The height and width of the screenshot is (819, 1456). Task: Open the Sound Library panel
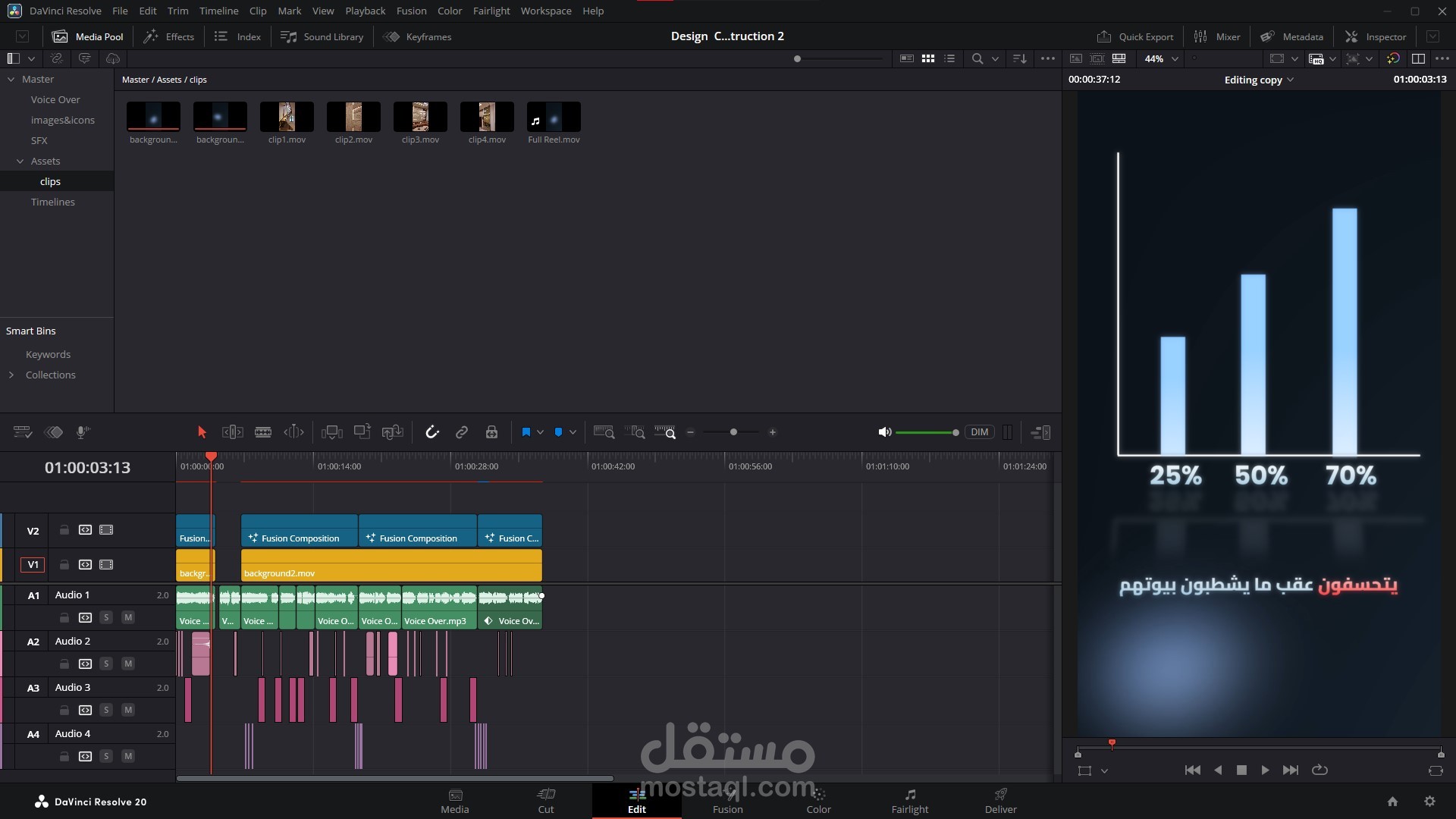point(322,36)
